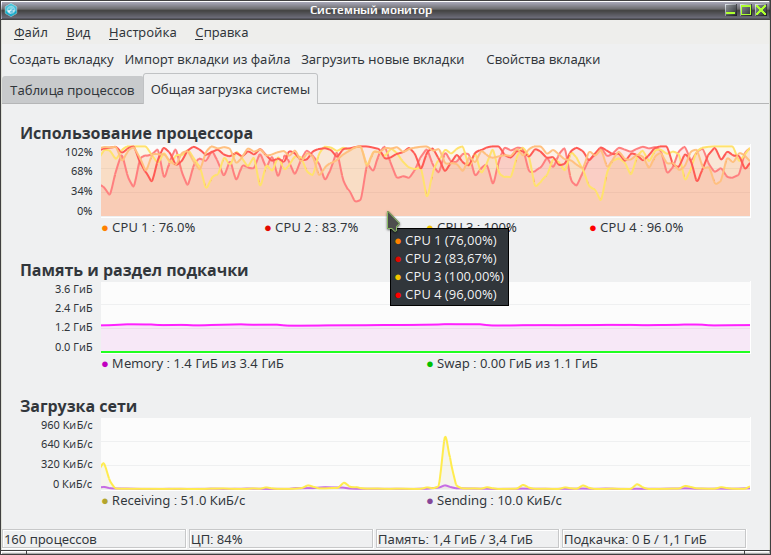Image resolution: width=771 pixels, height=555 pixels.
Task: Click Sending : 10.0 КиБ/с label
Action: coord(499,500)
